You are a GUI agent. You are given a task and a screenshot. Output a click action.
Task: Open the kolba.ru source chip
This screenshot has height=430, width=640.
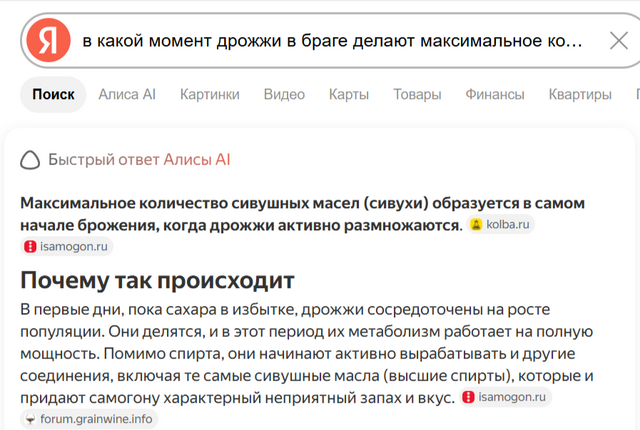pos(500,224)
